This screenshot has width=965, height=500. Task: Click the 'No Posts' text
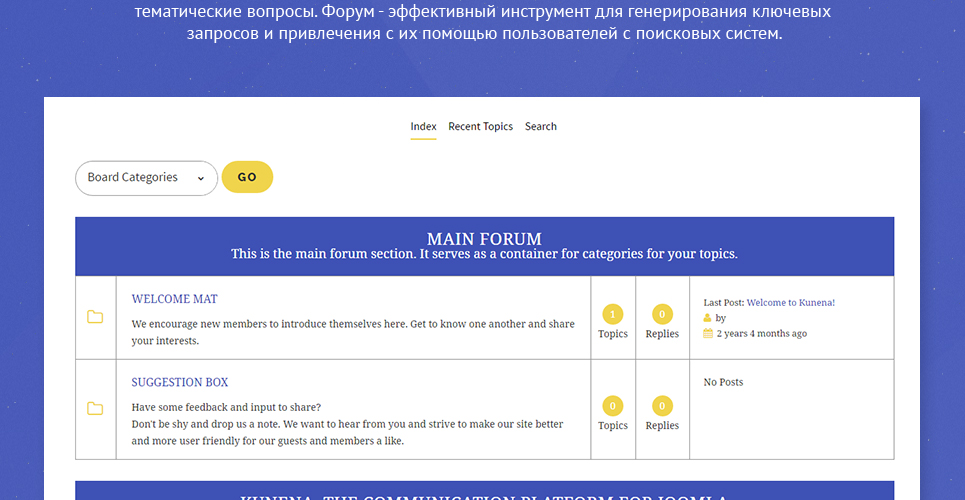tap(723, 382)
